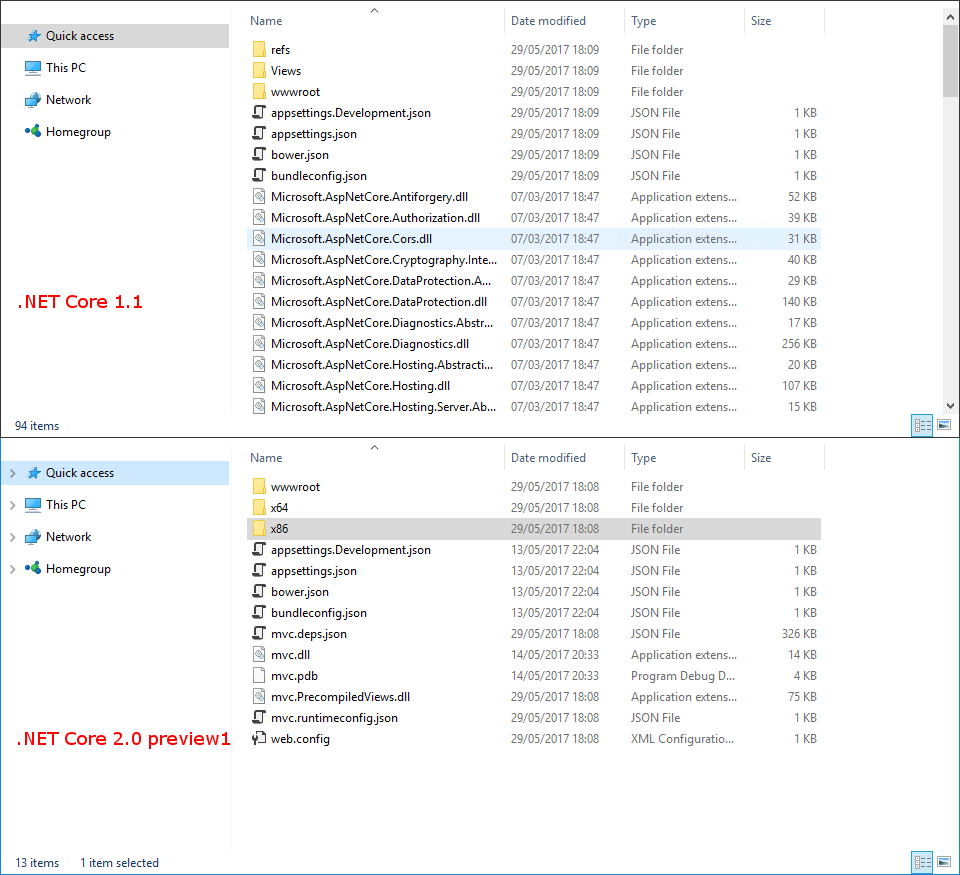
Task: Select Microsoft.AspNetCore.Authorization.dll file
Action: (375, 217)
